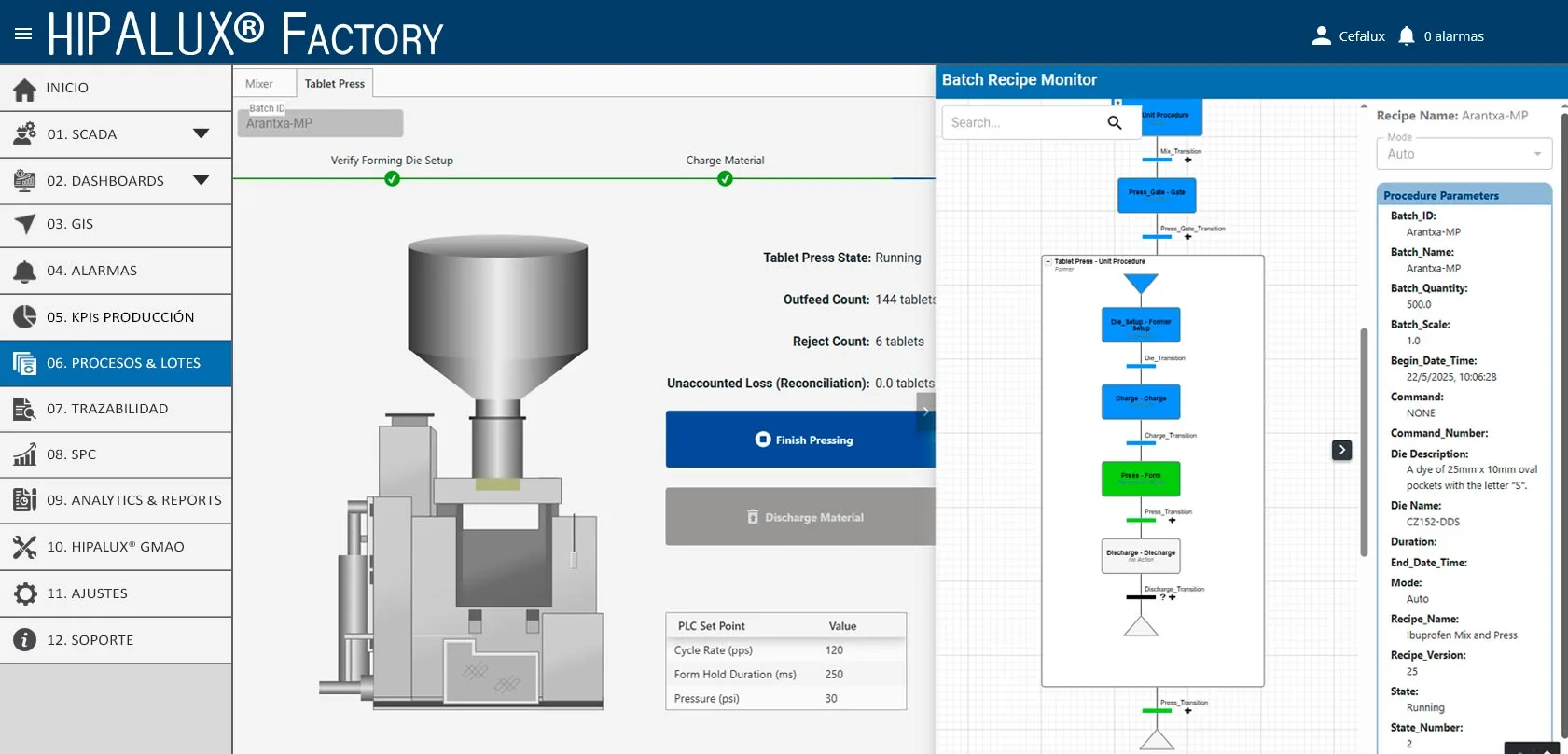Click the Charge Material step checkmark
Viewport: 1568px width, 754px height.
tap(725, 178)
